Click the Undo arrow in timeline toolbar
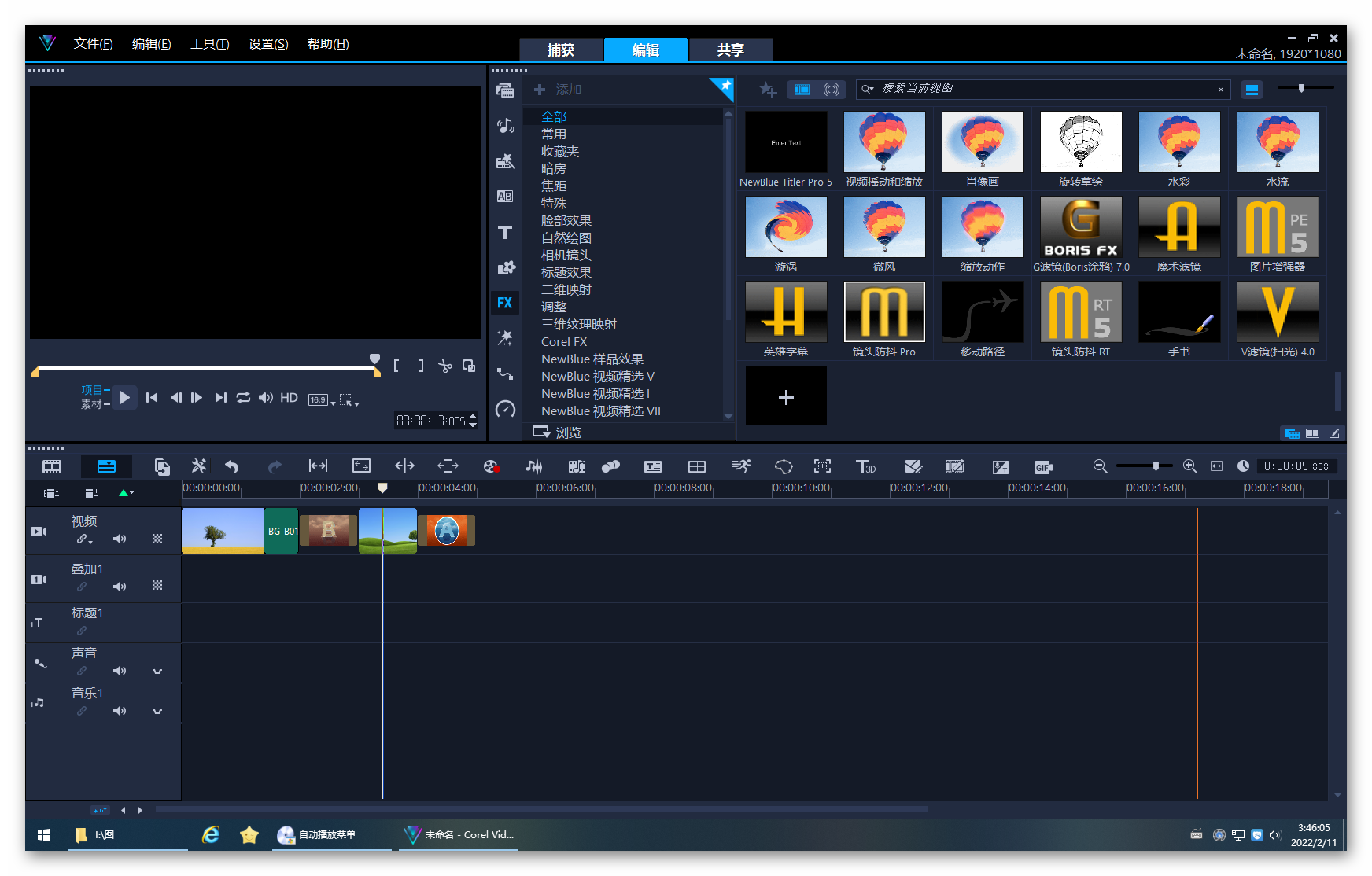This screenshot has width=1372, height=876. click(x=232, y=466)
